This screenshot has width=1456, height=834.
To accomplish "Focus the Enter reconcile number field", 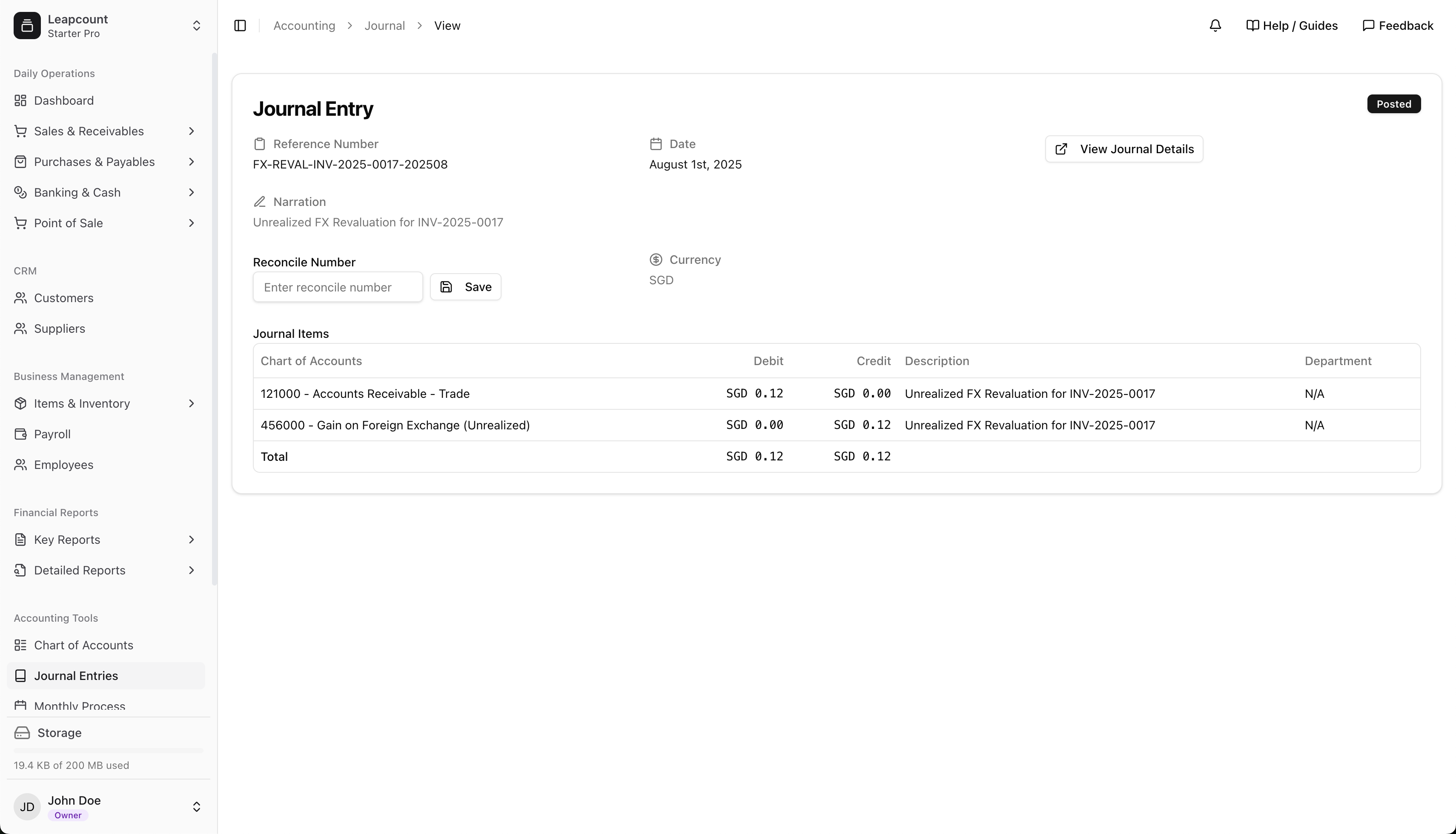I will click(338, 287).
